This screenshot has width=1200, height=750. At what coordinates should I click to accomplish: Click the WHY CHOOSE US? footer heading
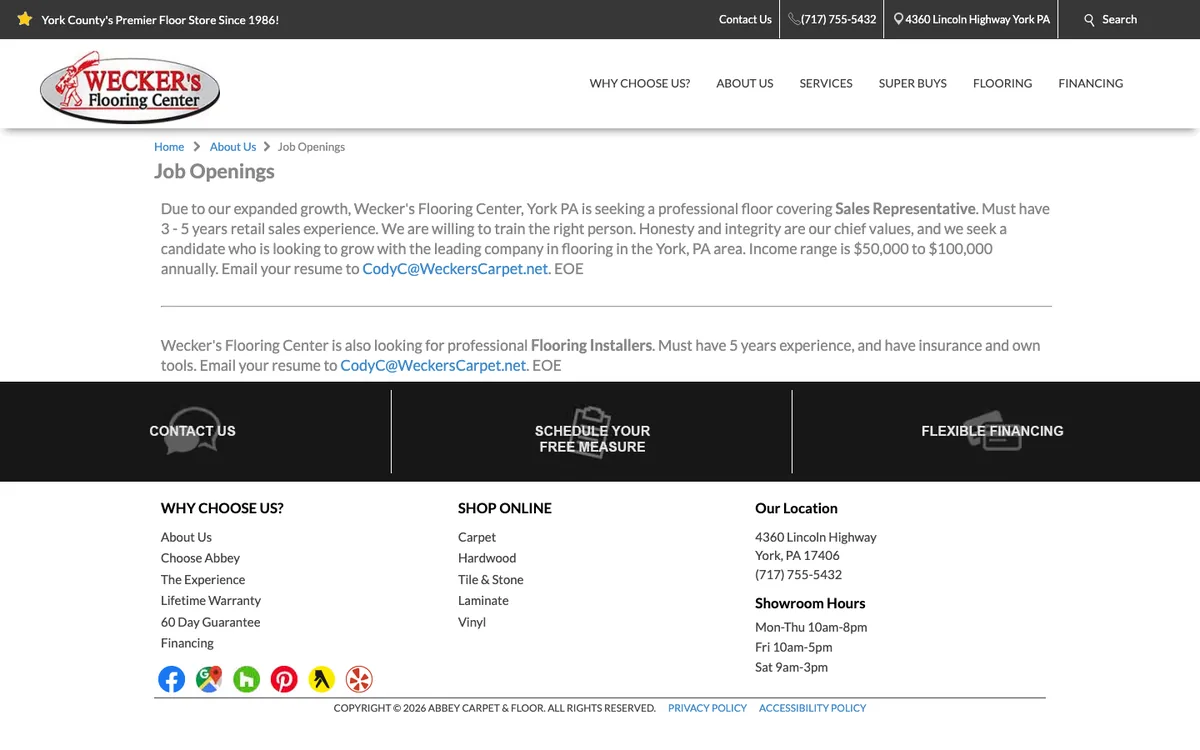coord(222,508)
